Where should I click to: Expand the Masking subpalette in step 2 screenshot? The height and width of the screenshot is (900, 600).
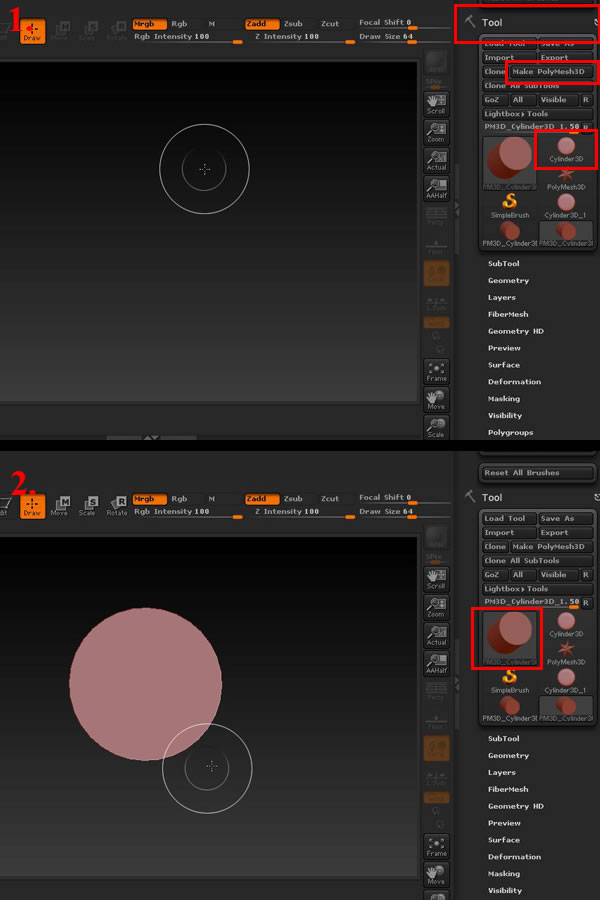(x=504, y=874)
